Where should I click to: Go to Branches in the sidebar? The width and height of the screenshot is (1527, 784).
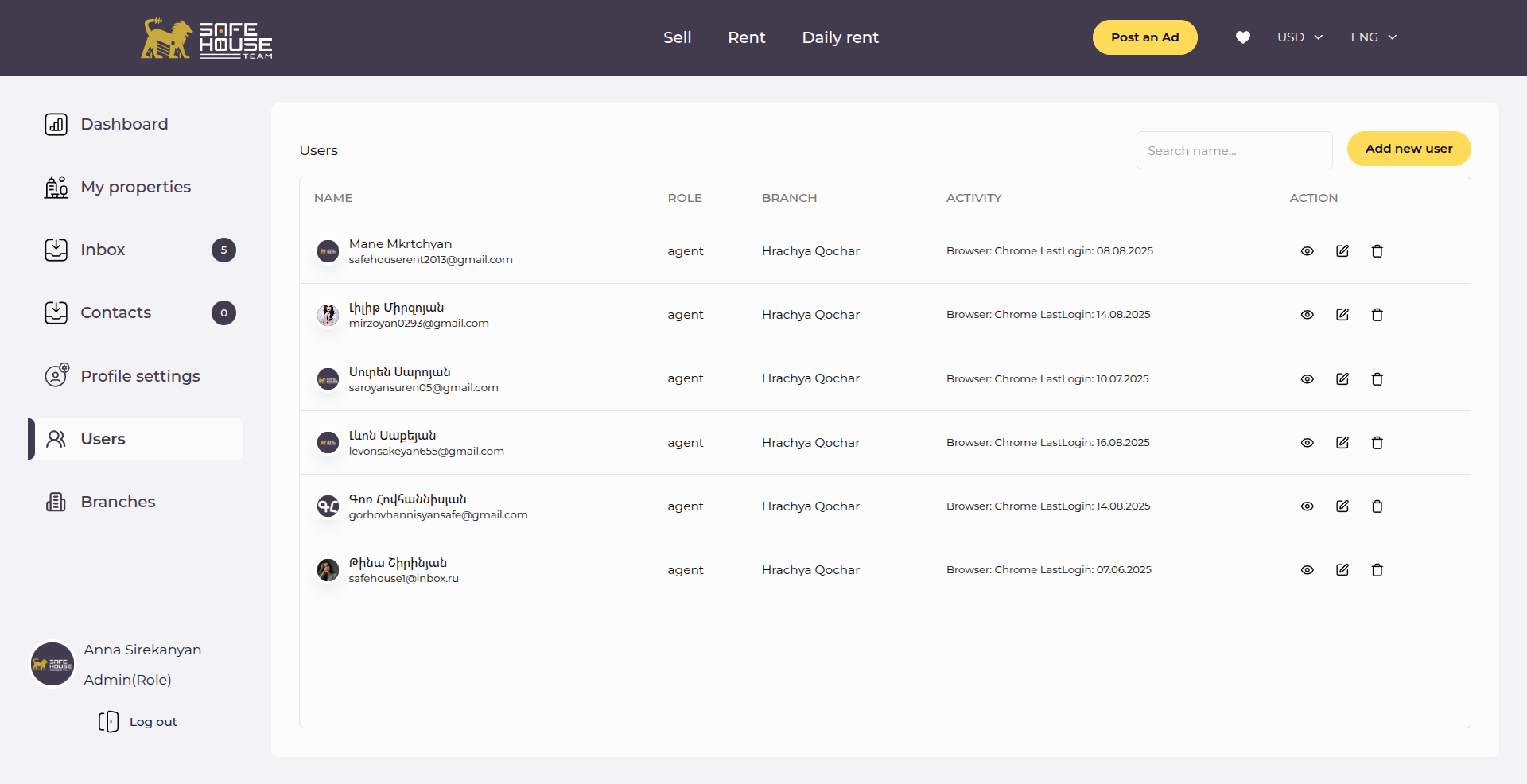118,502
